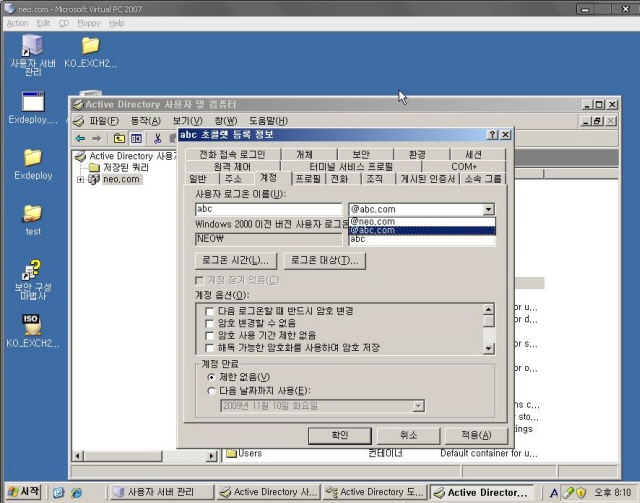
Task: Confirm with the 확인 button
Action: 340,436
